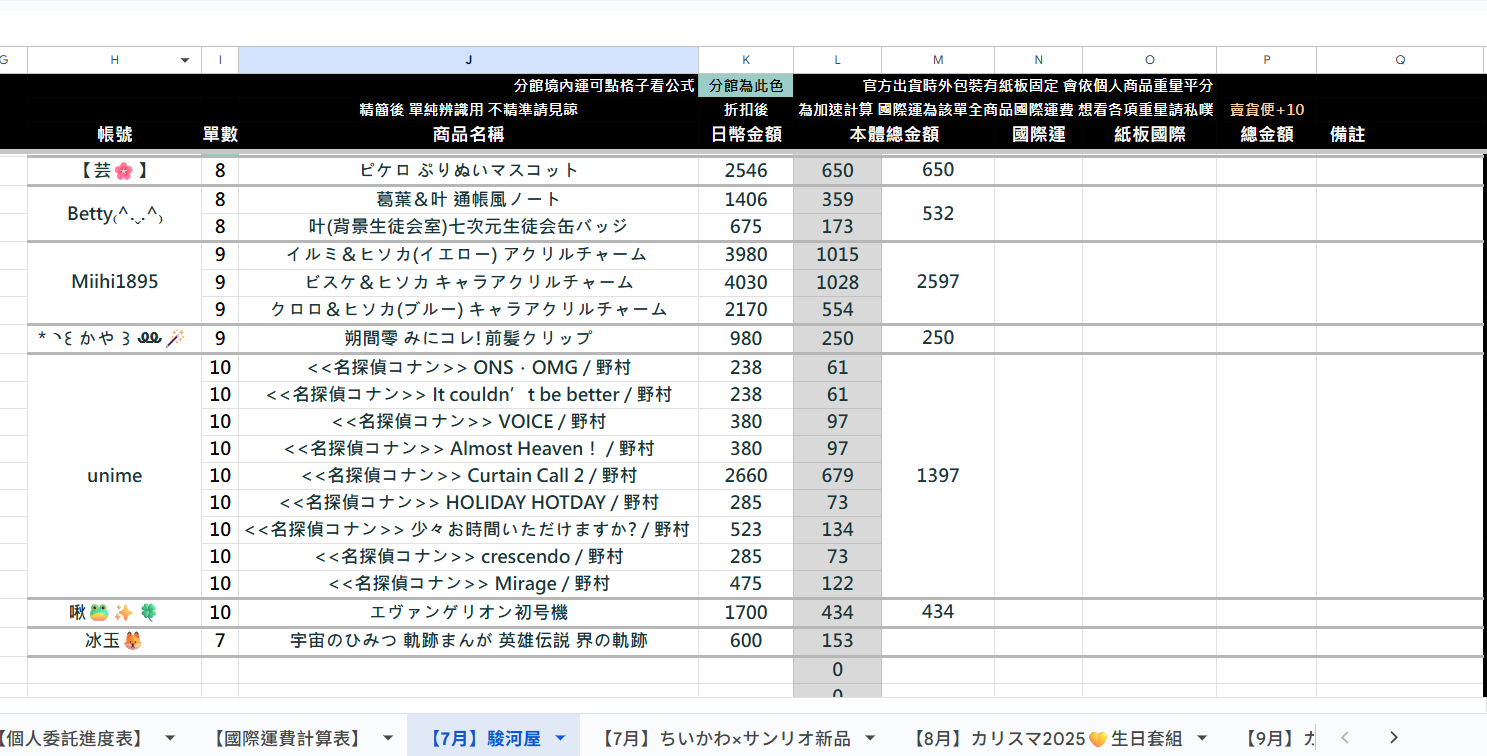The image size is (1487, 756).
Task: Select cell 叶(背景生徒会室)七次元生徒会缶バッジ
Action: pyautogui.click(x=468, y=227)
